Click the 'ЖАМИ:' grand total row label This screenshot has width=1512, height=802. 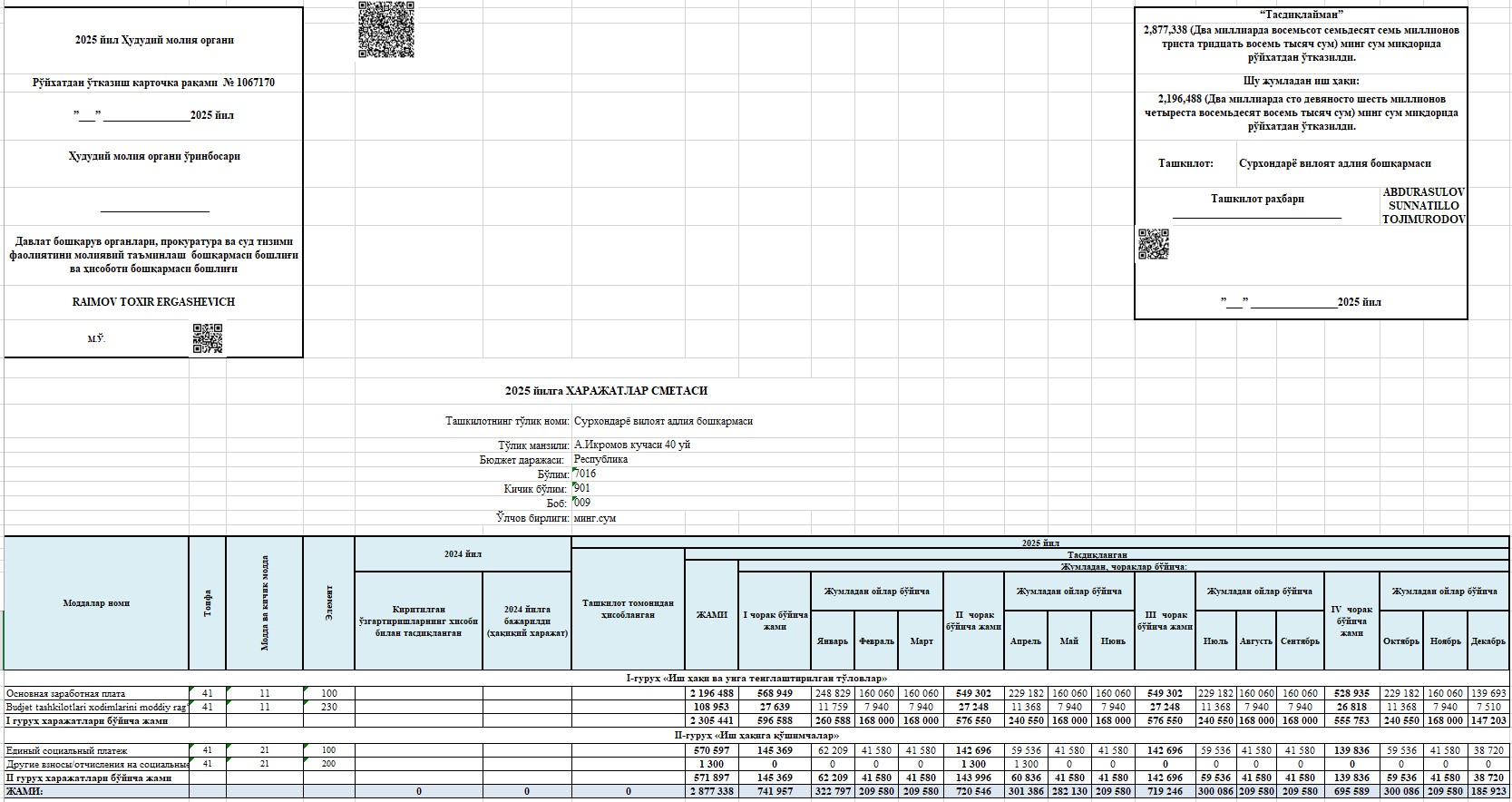pos(96,791)
